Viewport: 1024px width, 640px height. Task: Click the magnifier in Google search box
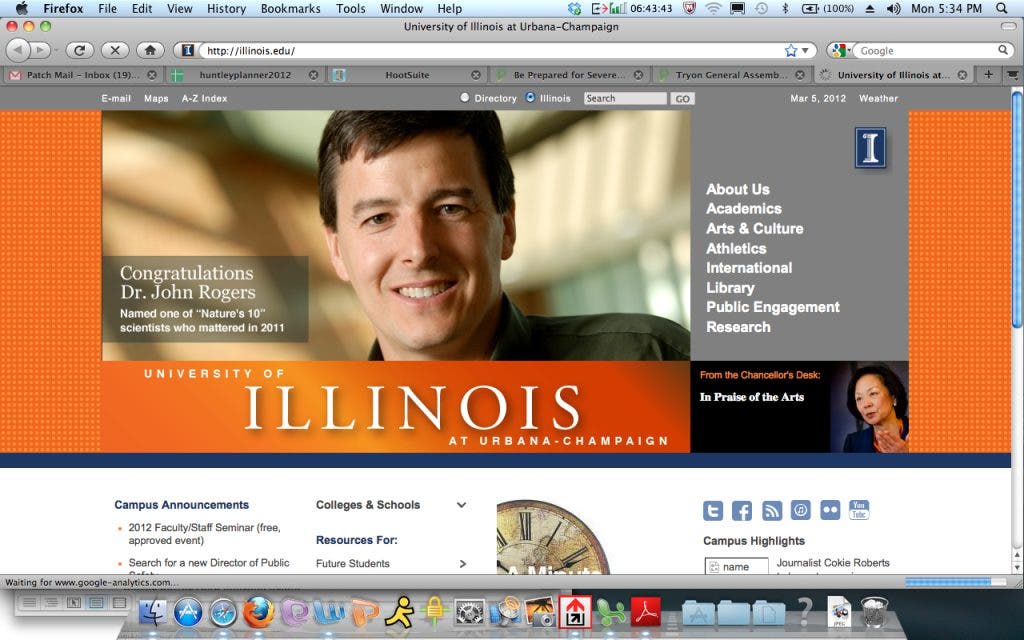[1003, 50]
